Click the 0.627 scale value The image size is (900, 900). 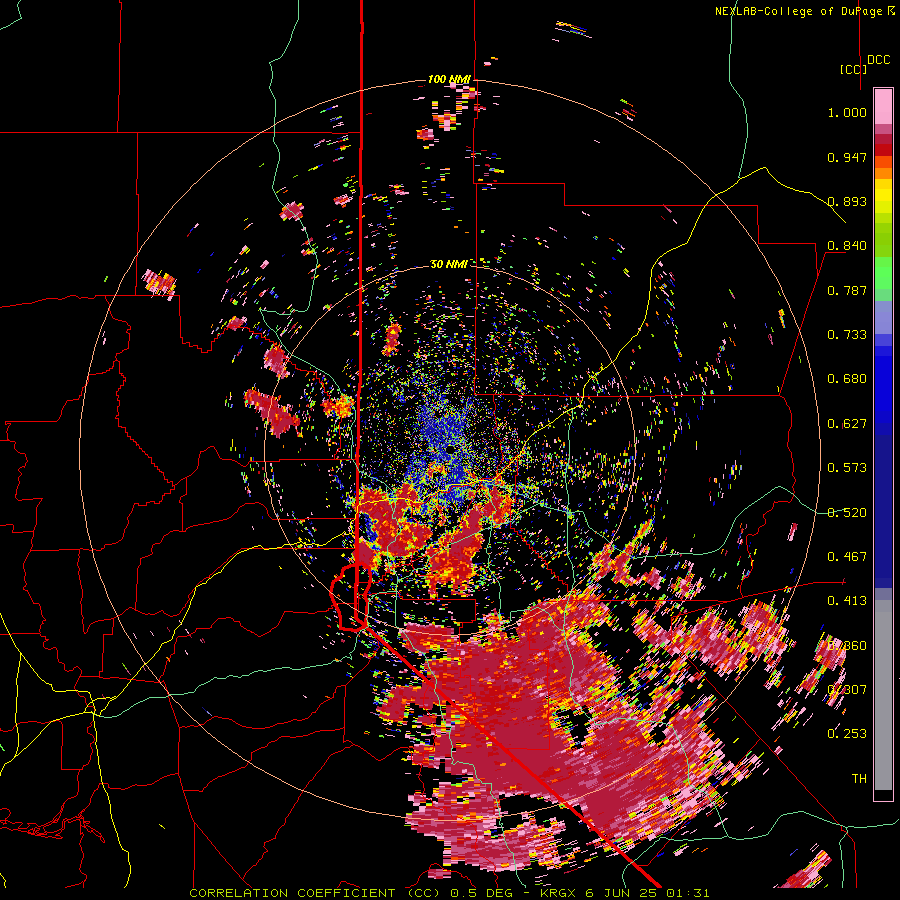click(847, 424)
